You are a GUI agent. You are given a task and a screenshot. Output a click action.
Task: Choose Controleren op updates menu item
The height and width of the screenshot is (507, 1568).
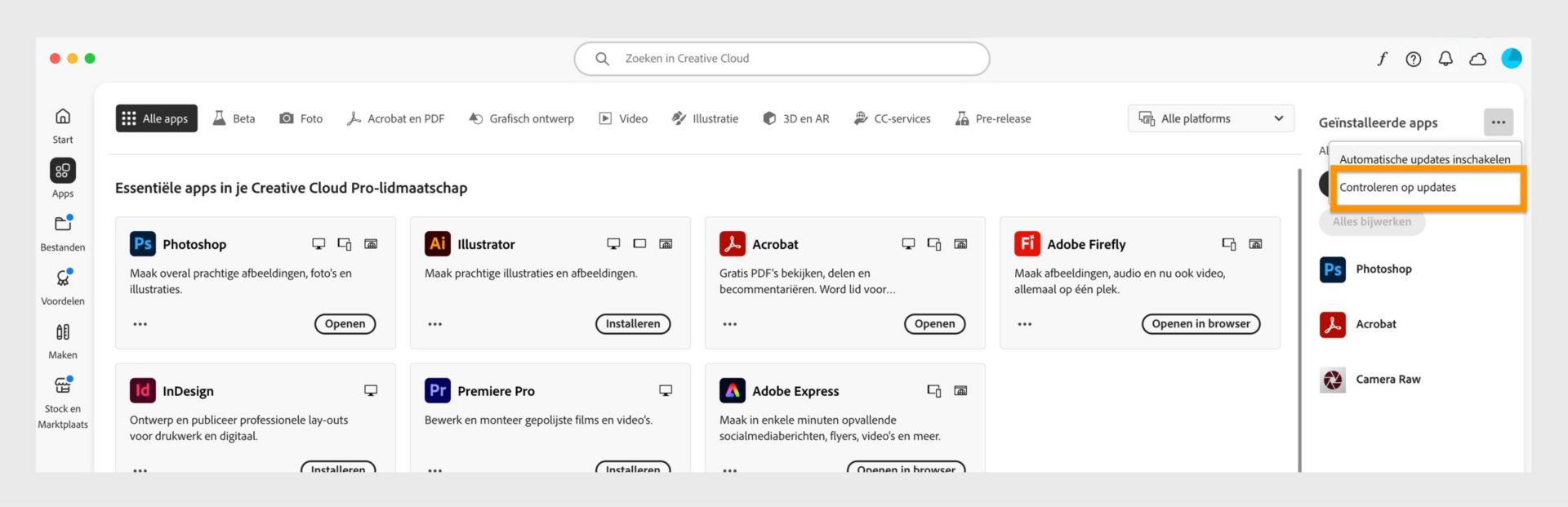tap(1426, 188)
